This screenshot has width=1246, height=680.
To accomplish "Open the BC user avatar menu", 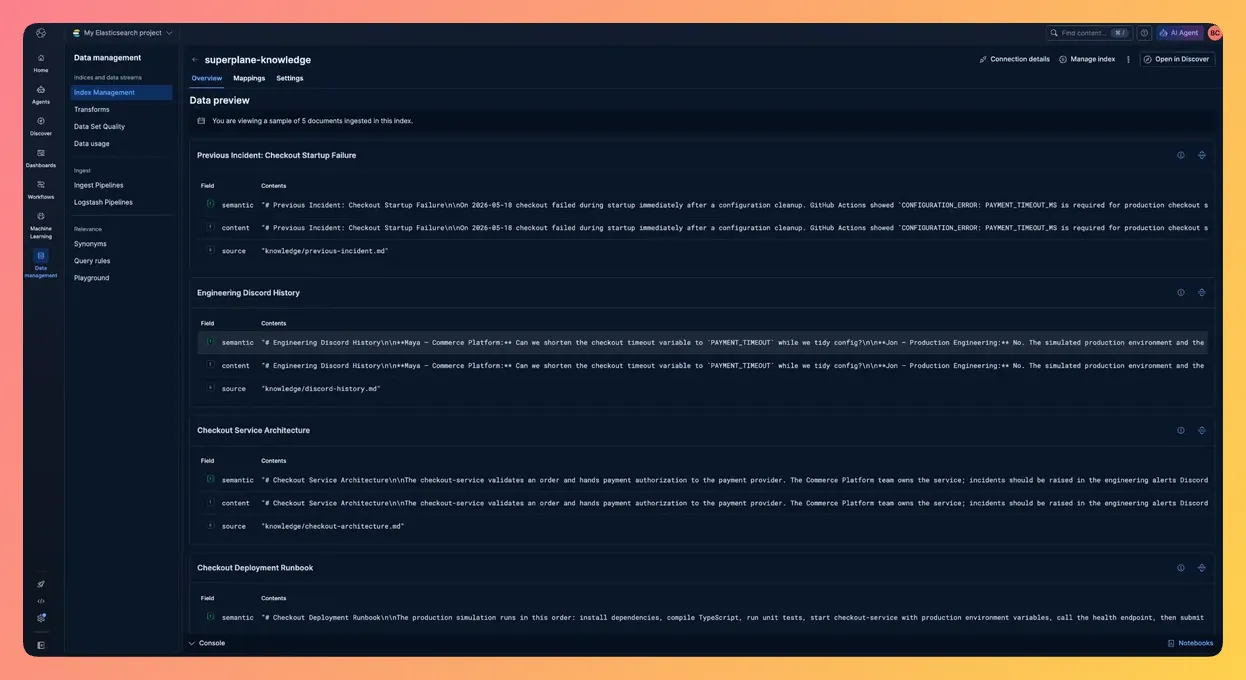I will point(1215,33).
